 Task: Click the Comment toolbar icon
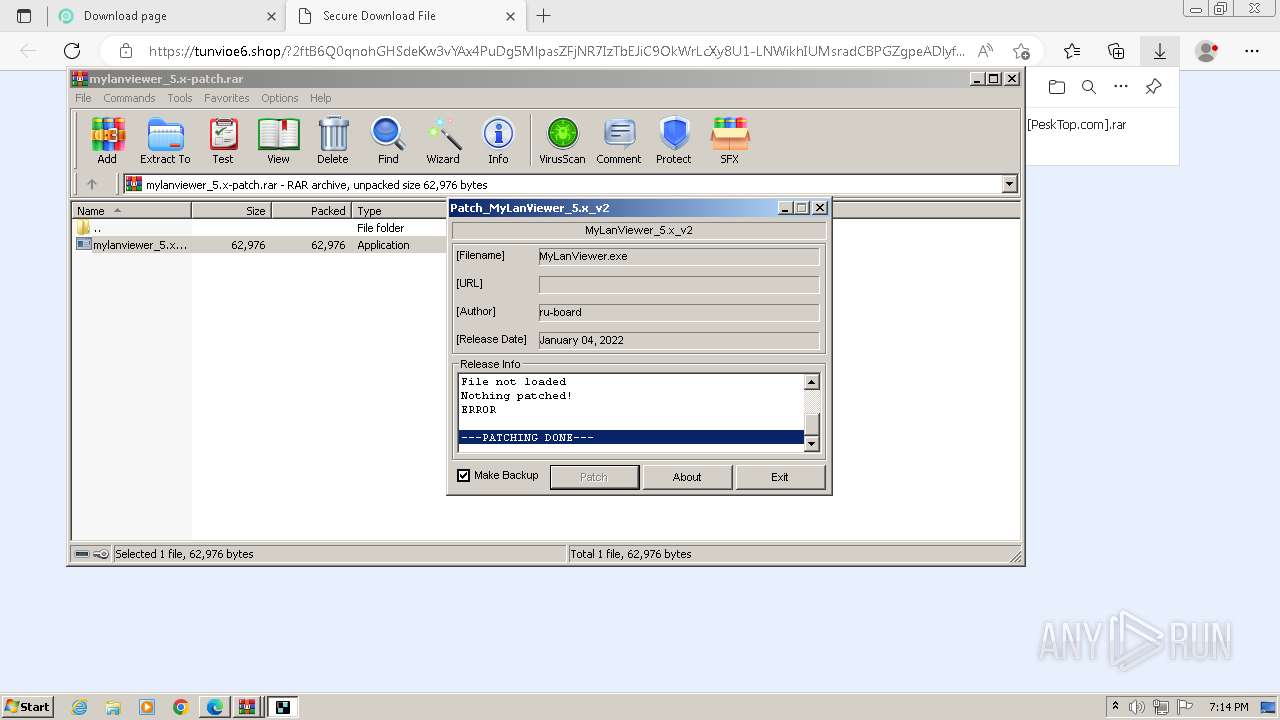[x=619, y=140]
